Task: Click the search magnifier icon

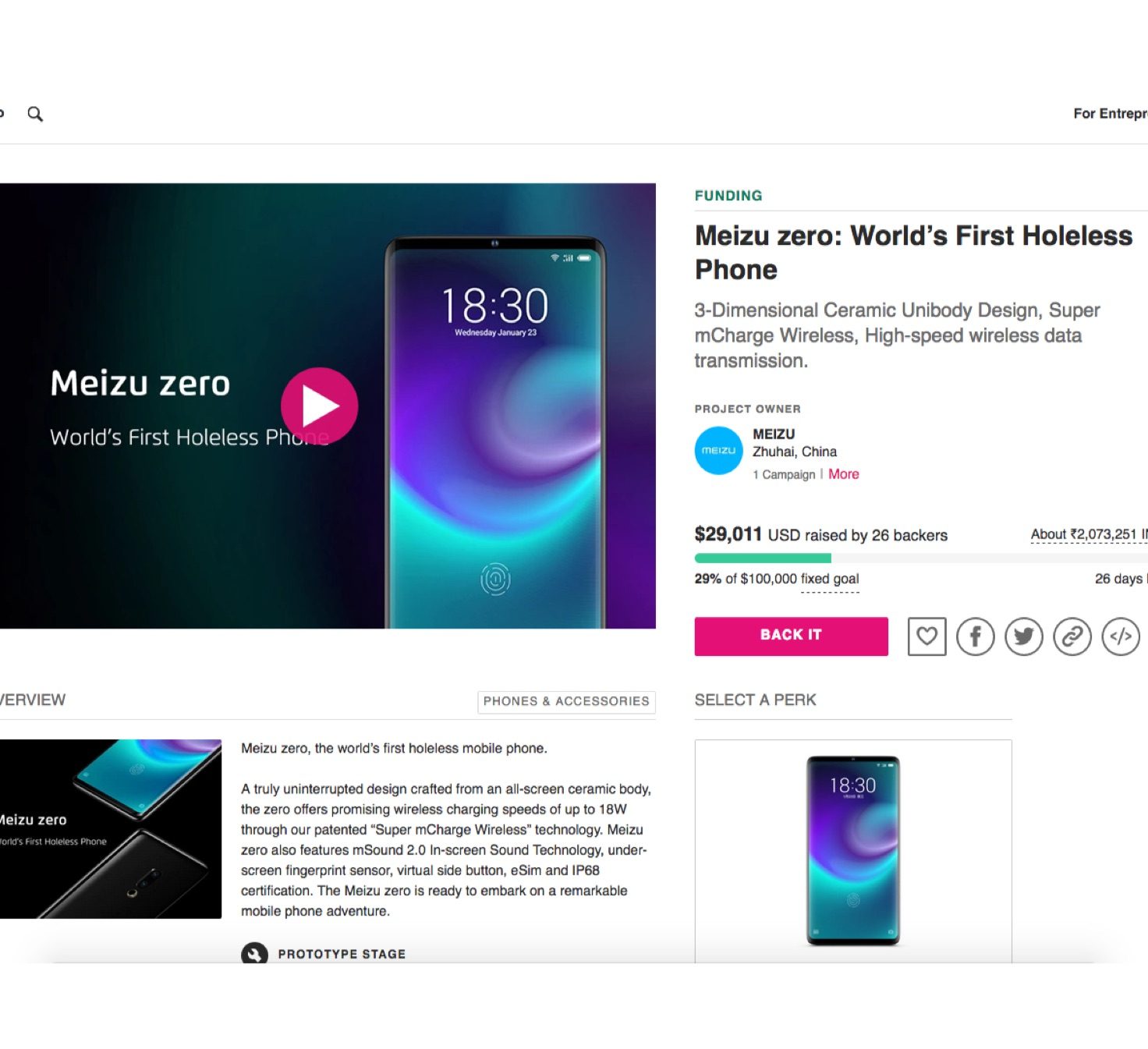Action: pos(35,114)
